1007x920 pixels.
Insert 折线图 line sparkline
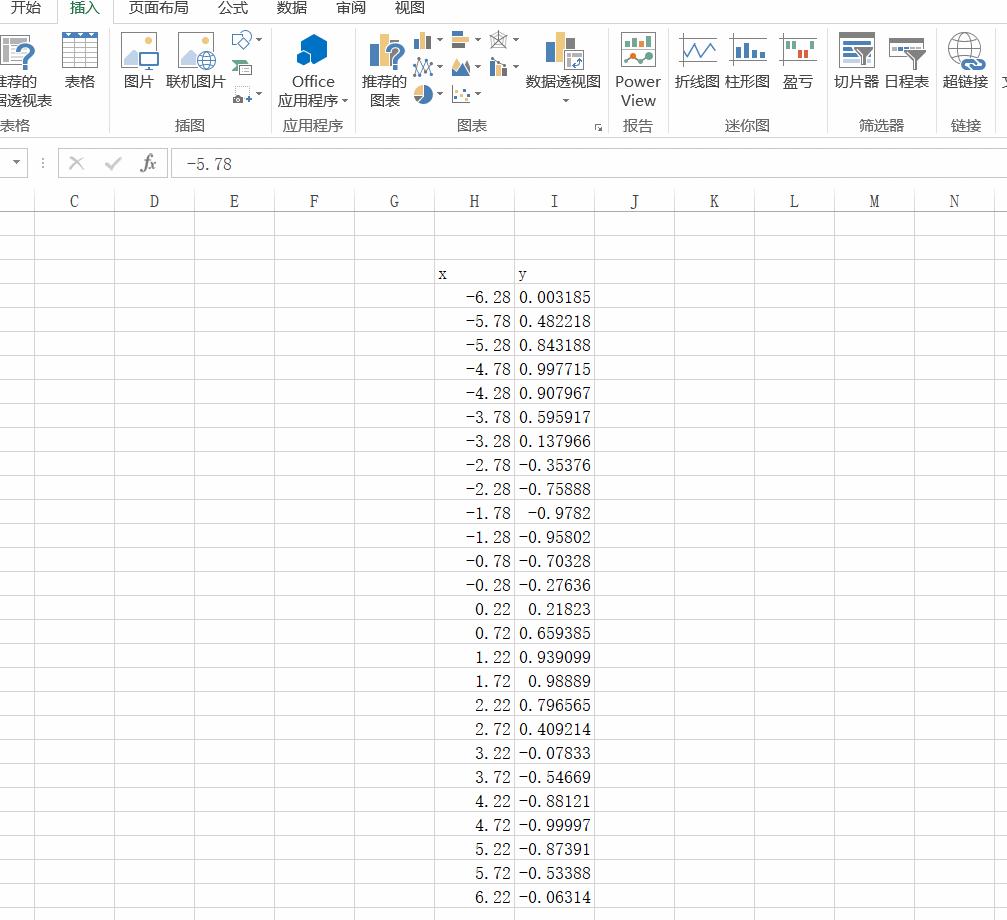click(x=697, y=60)
